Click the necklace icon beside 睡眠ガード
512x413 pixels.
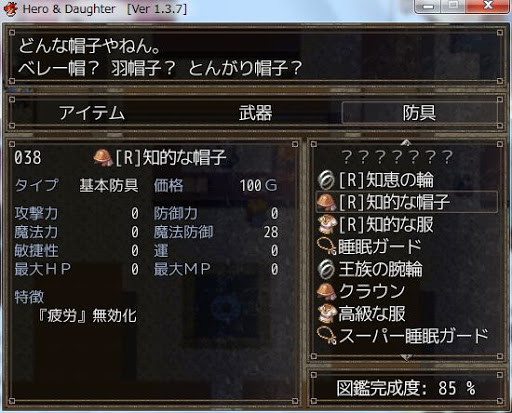point(326,247)
